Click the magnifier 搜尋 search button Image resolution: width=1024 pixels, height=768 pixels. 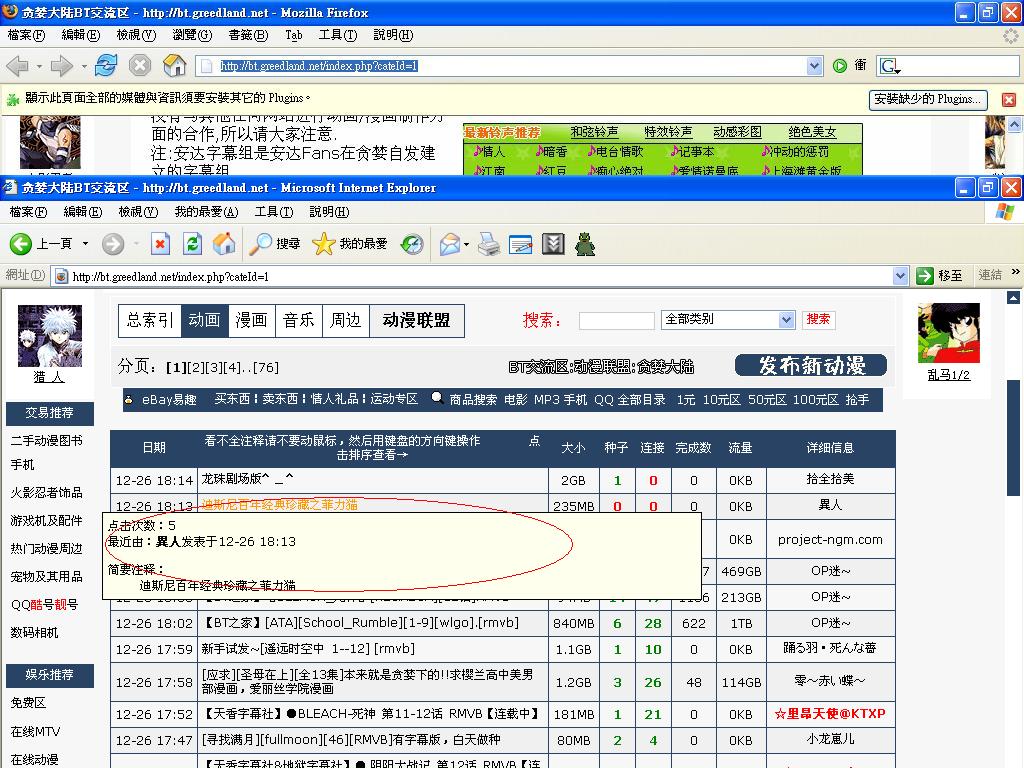(275, 244)
